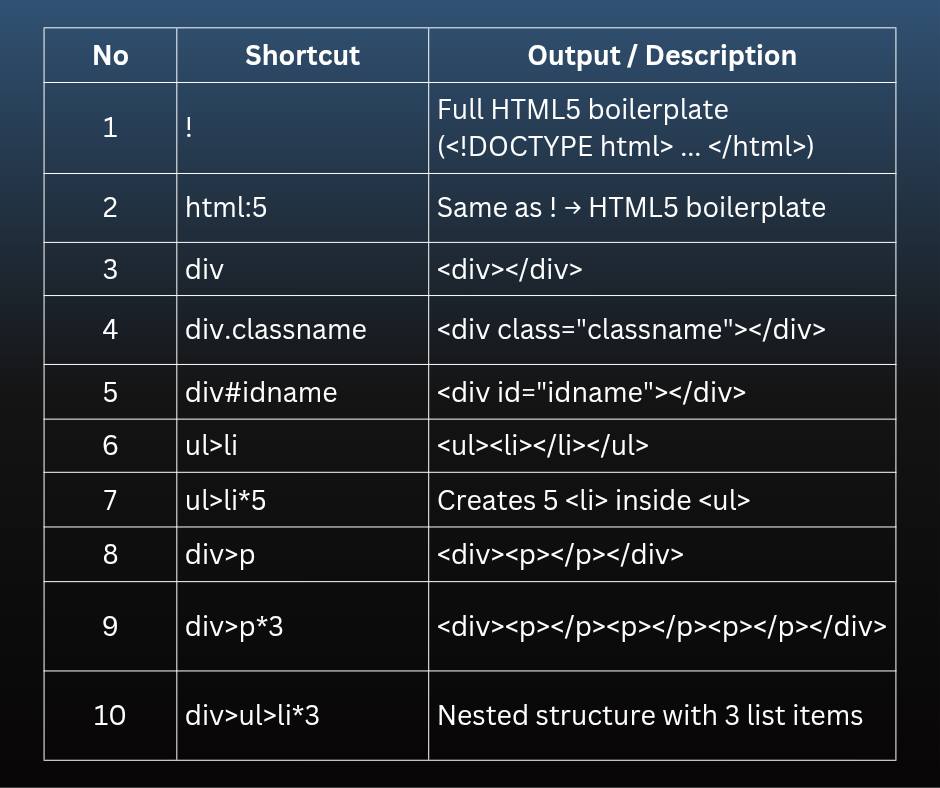This screenshot has width=940, height=788.
Task: Select the <div class="classname"></div> output
Action: click(631, 329)
